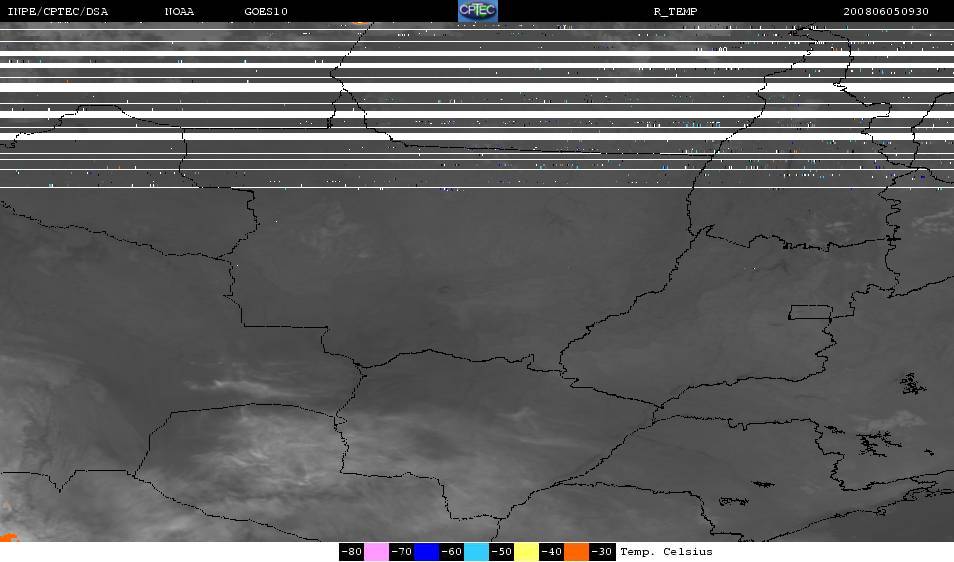The width and height of the screenshot is (954, 562).
Task: Click the dark blue swatch in the legend
Action: 427,552
